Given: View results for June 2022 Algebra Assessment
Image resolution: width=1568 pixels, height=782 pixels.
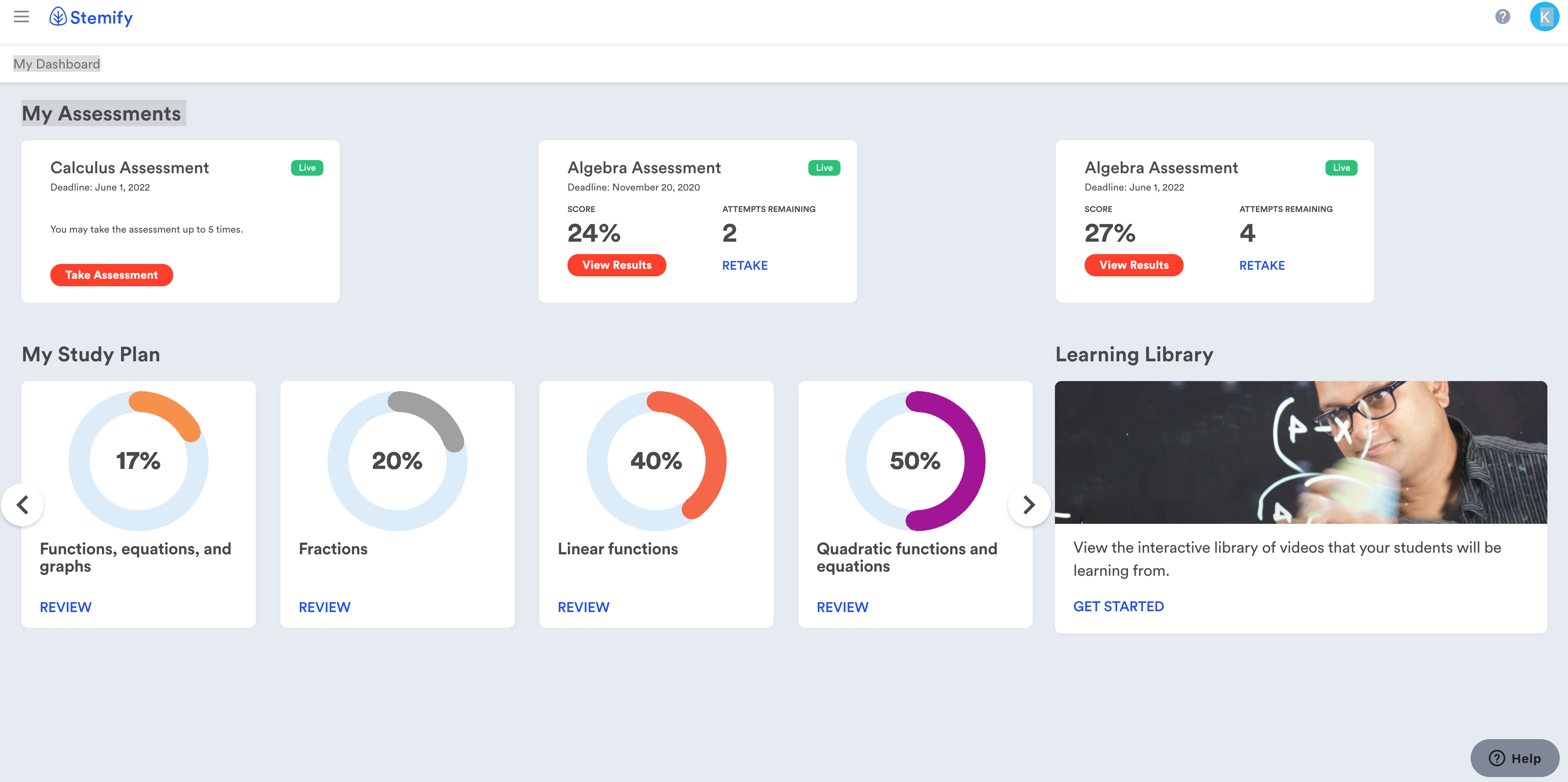Looking at the screenshot, I should (1133, 265).
